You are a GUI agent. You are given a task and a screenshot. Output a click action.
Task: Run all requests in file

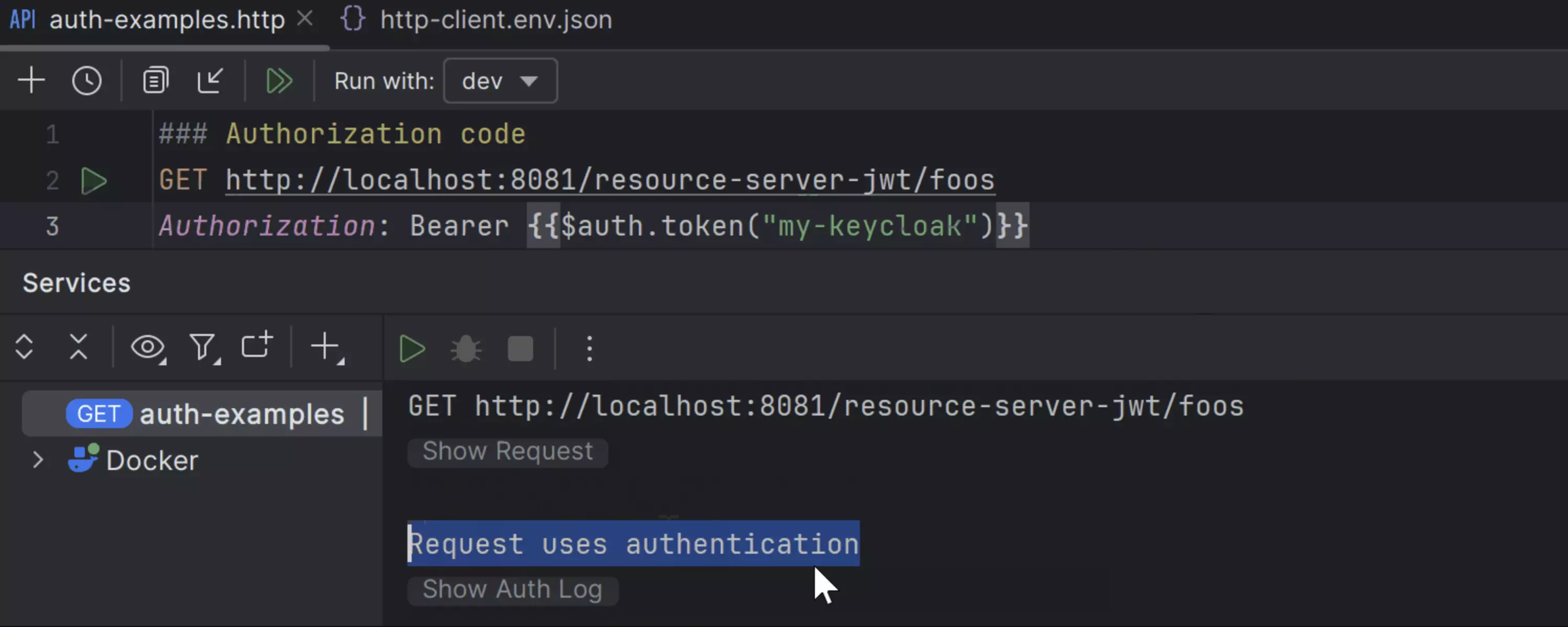(x=279, y=80)
